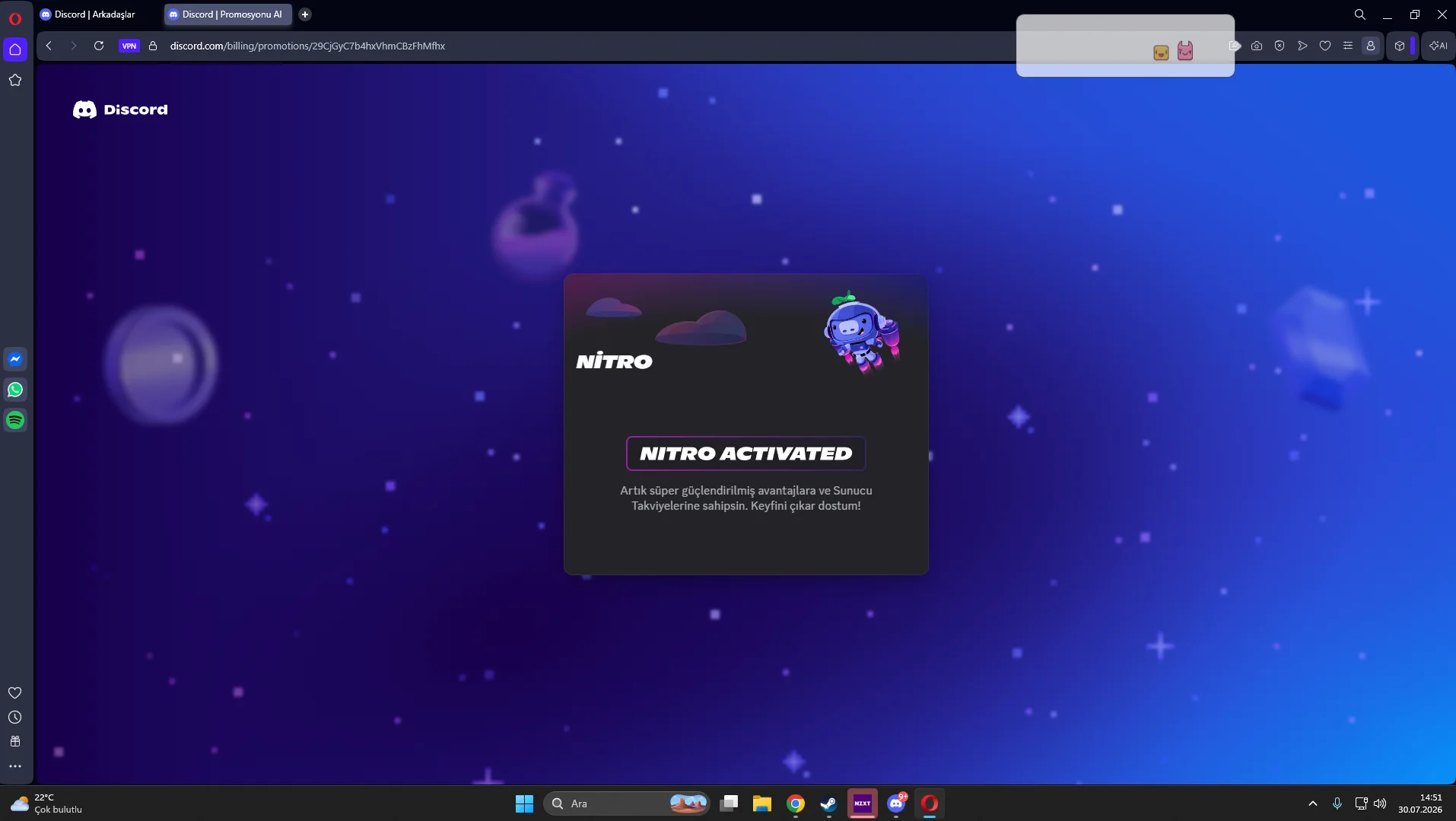
Task: Open the sidebar heart pinboards icon
Action: click(15, 692)
